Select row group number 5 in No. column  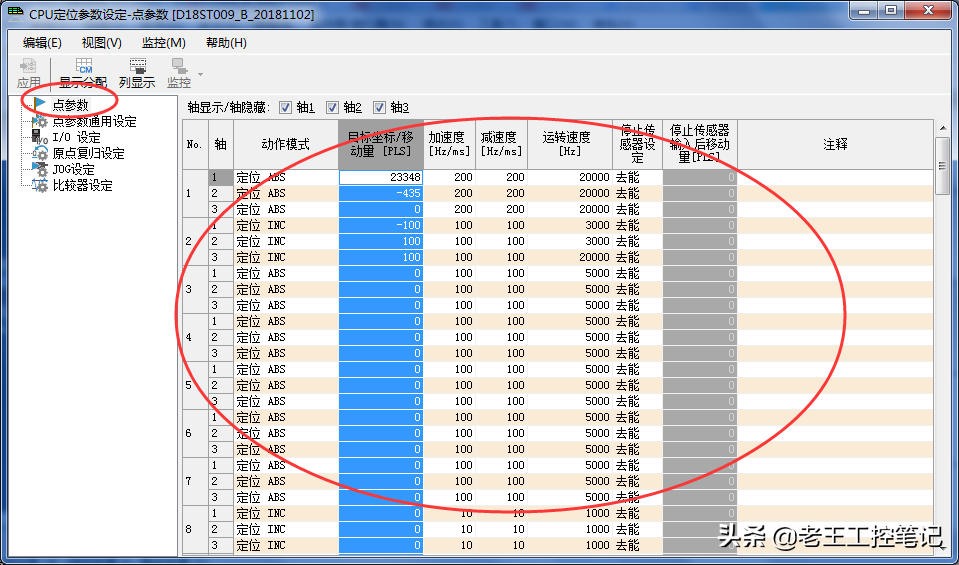coord(195,385)
